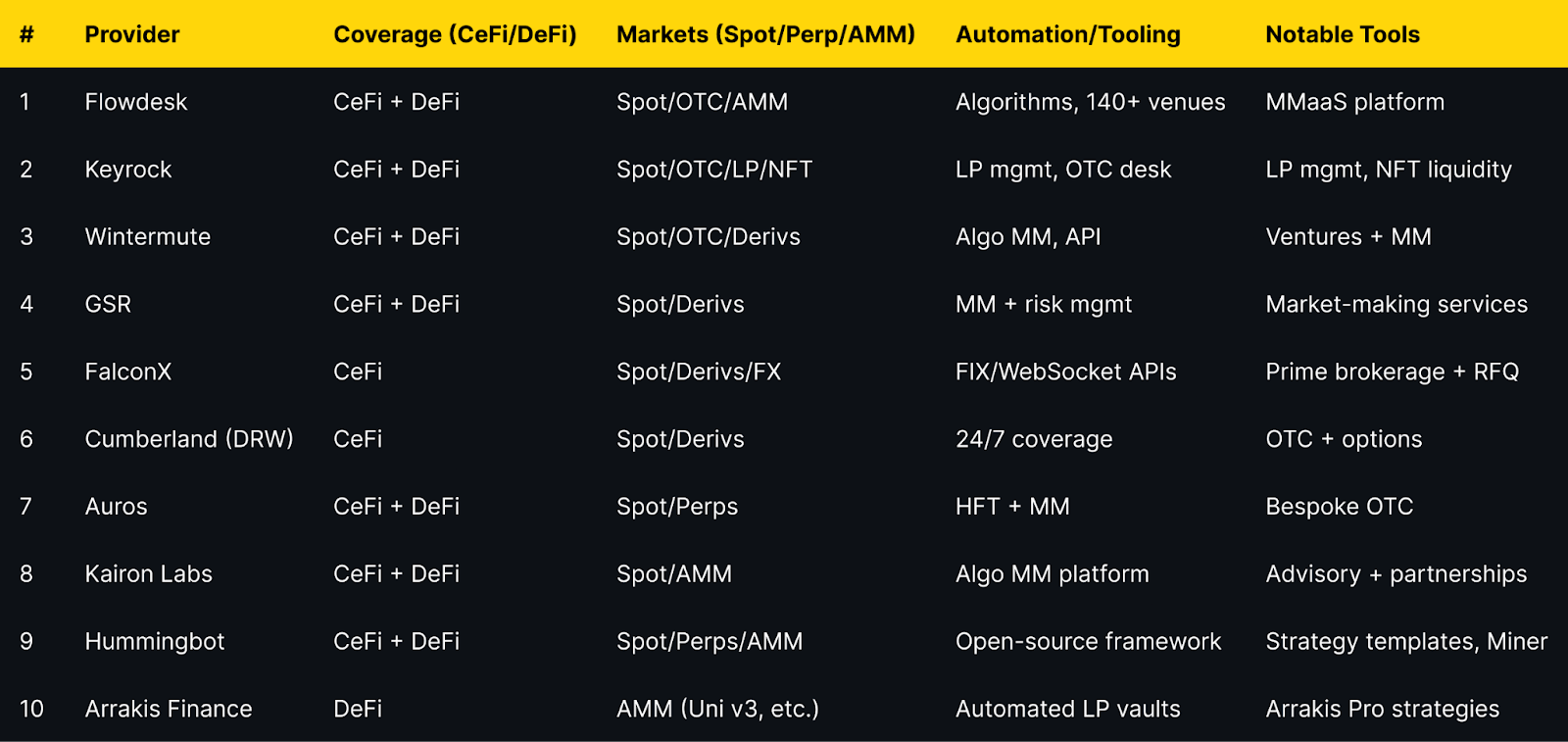Click Algorithms, 140+ venues cell
The width and height of the screenshot is (1568, 742).
pos(1091,102)
